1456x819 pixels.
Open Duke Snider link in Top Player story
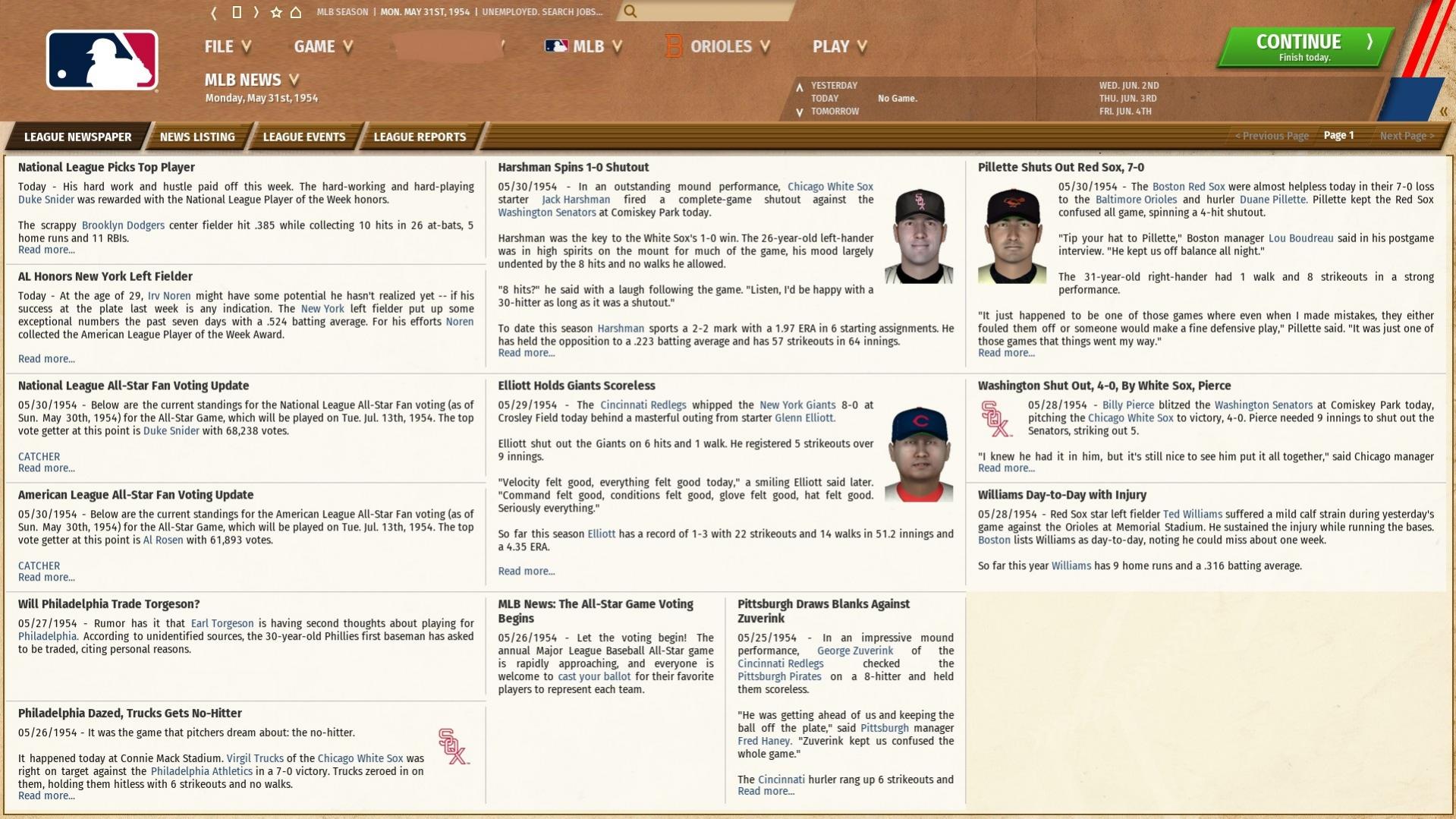click(x=46, y=200)
